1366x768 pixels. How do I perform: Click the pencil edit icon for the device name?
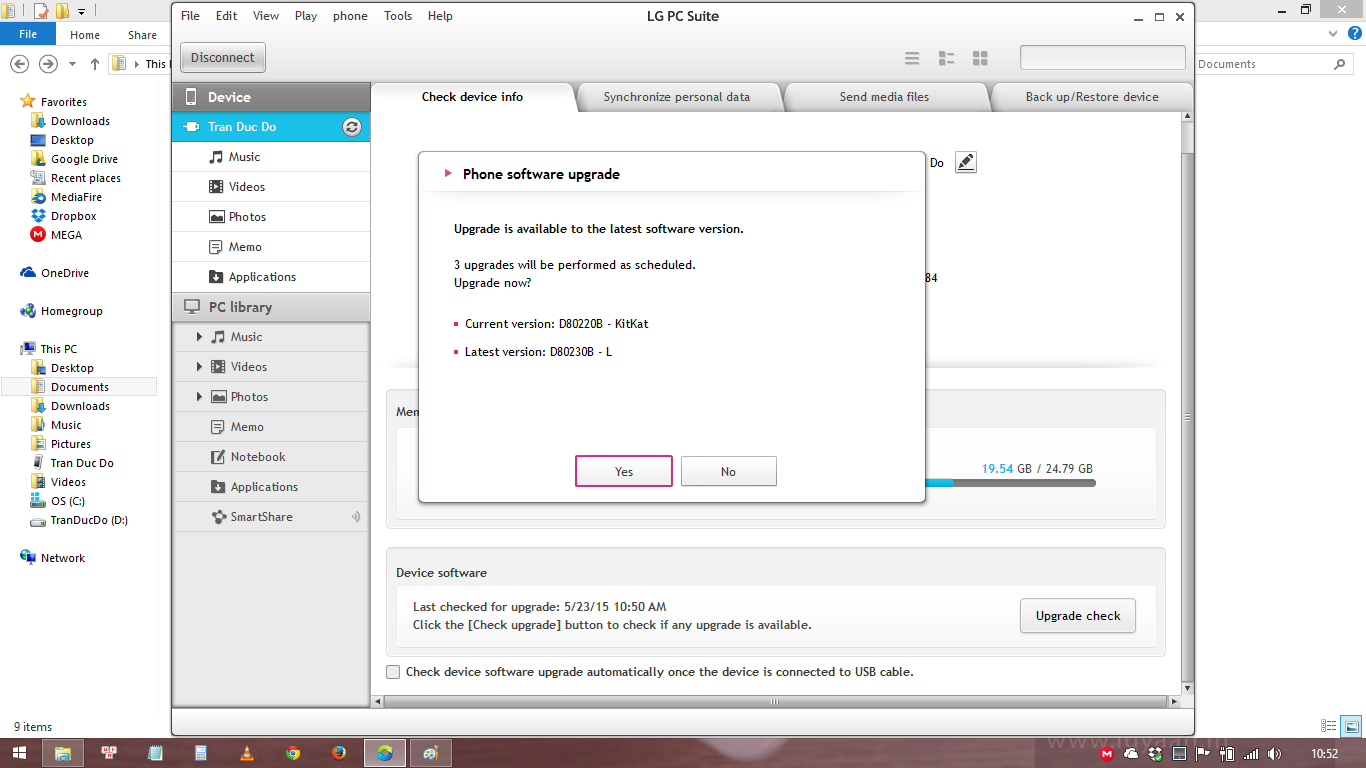click(965, 162)
